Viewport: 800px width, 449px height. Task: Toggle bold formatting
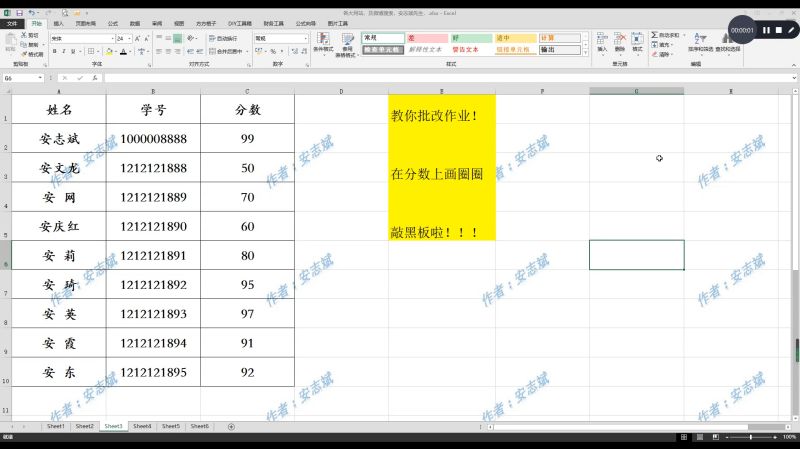coord(55,52)
